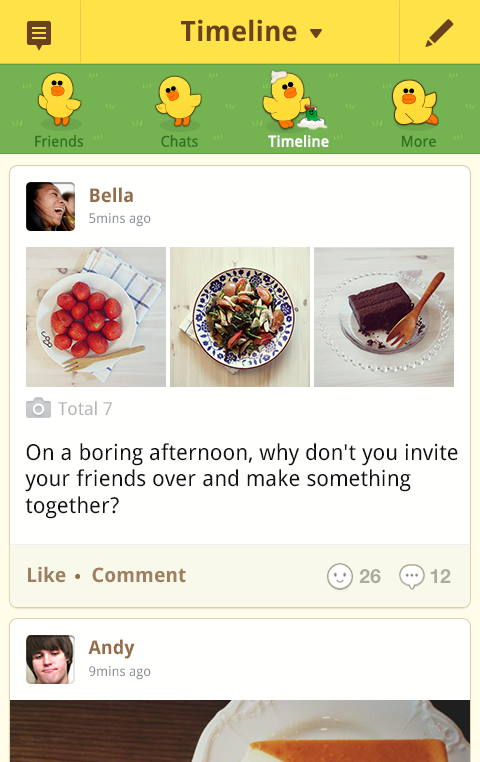The image size is (480, 762).
Task: View the 26 likes smiley icon
Action: coord(340,576)
